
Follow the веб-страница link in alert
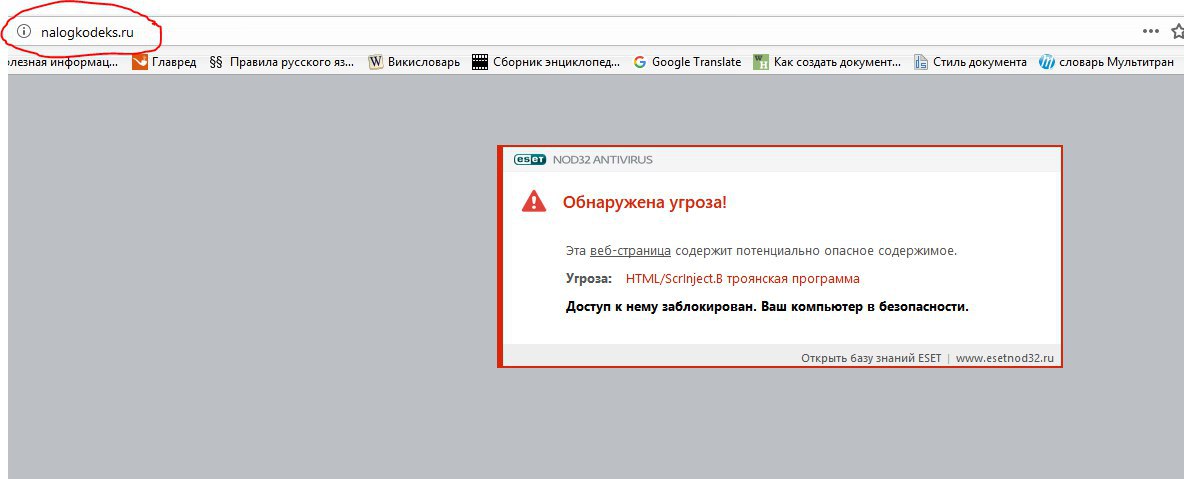[x=631, y=250]
